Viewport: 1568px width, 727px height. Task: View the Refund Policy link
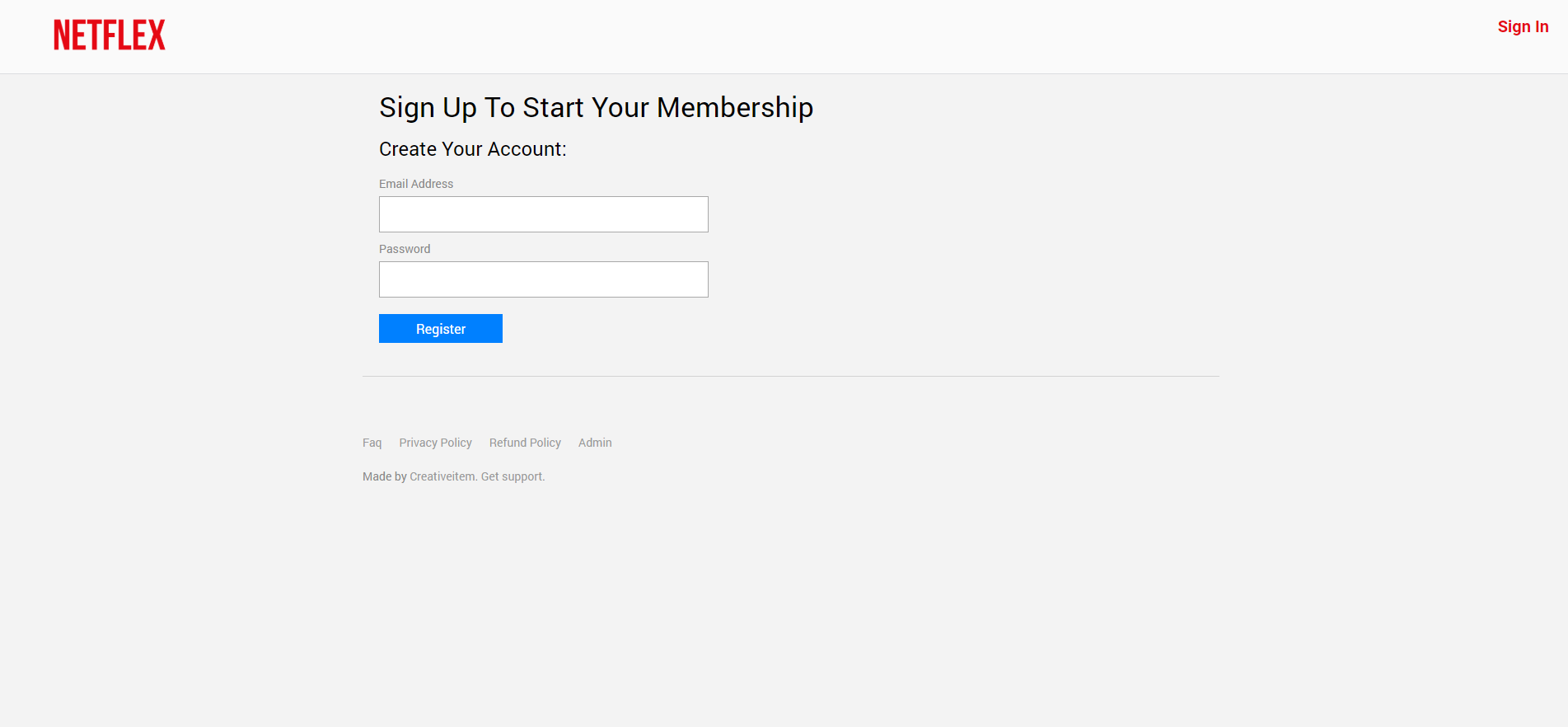525,443
